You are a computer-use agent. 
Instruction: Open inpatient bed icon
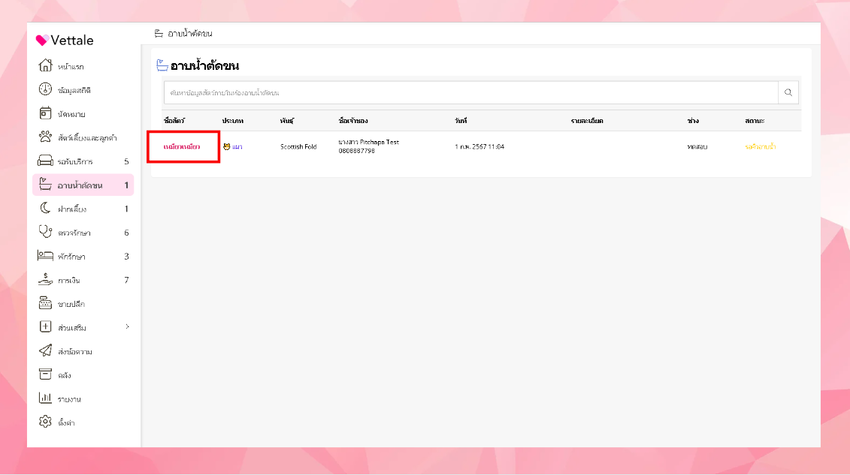click(46, 255)
